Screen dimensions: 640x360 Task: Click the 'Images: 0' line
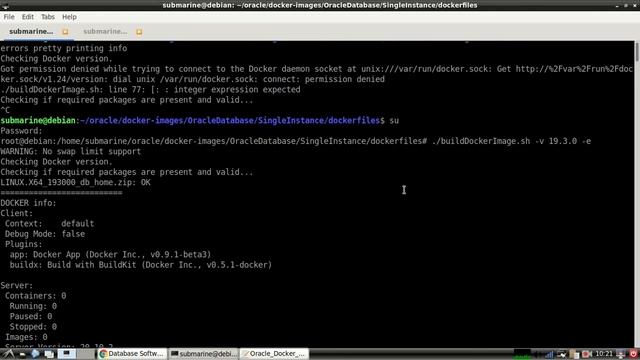point(26,337)
